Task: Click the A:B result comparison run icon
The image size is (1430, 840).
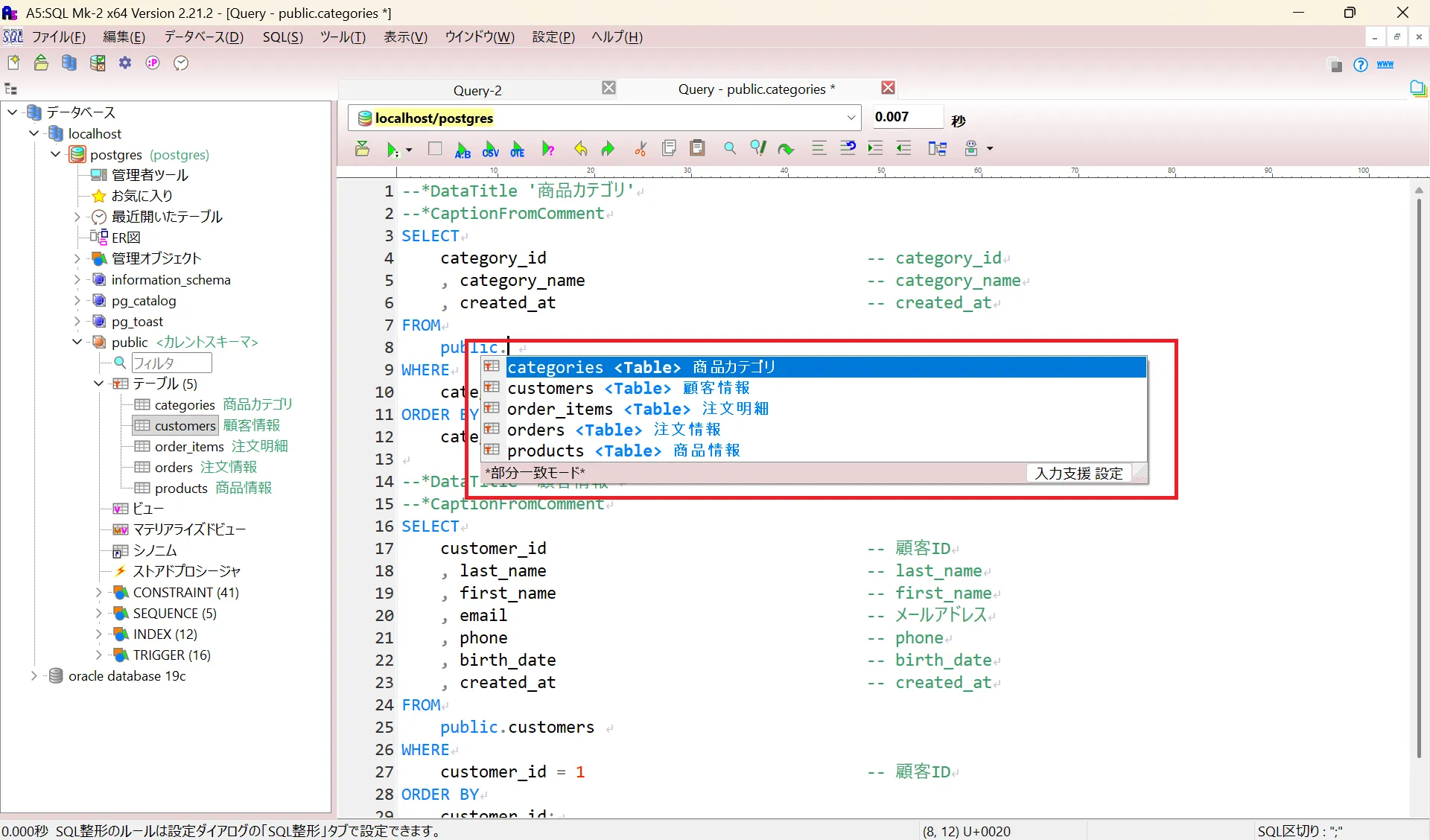Action: coord(463,149)
